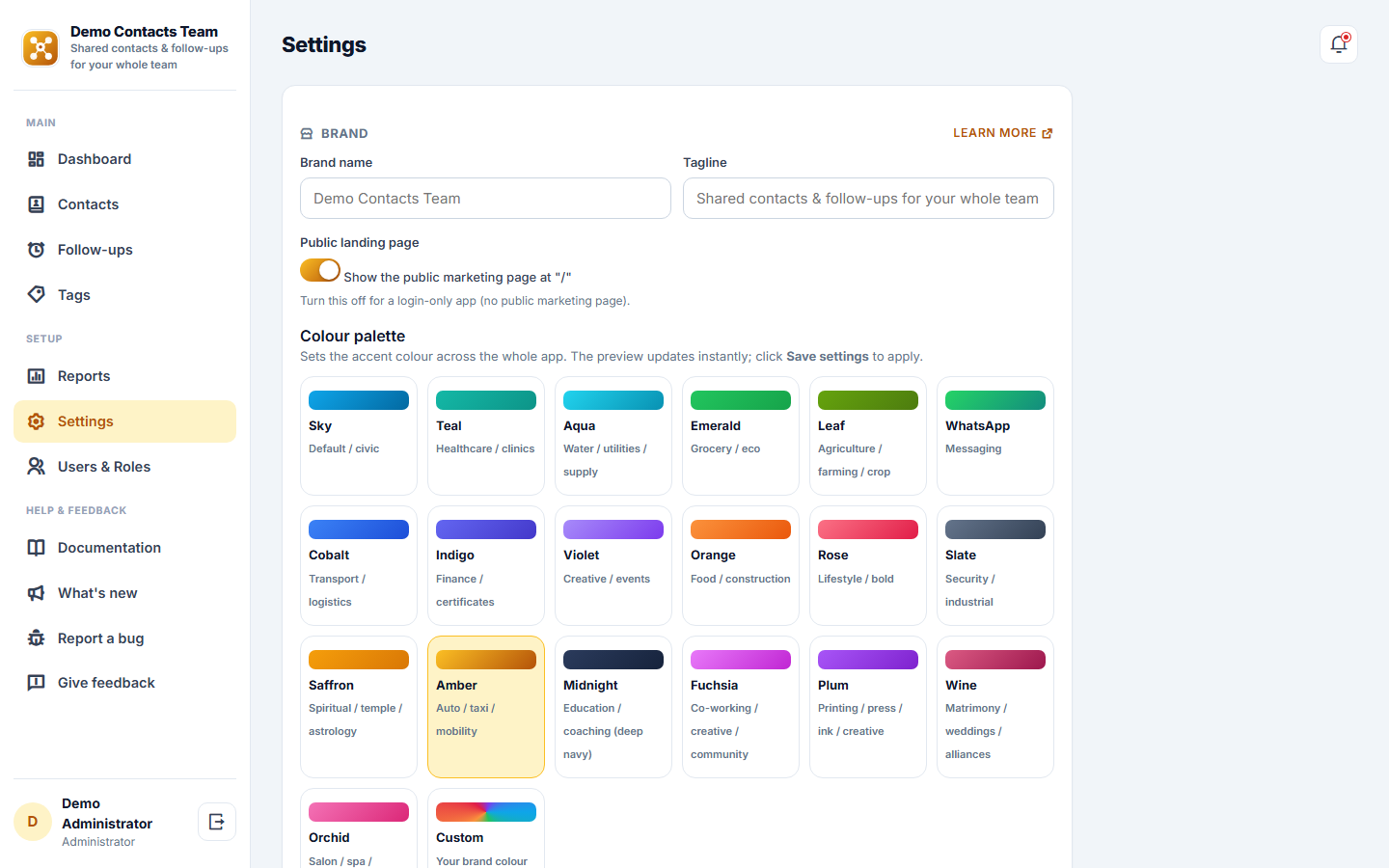Choose the Leaf agriculture palette
The image size is (1389, 868).
coord(868,436)
